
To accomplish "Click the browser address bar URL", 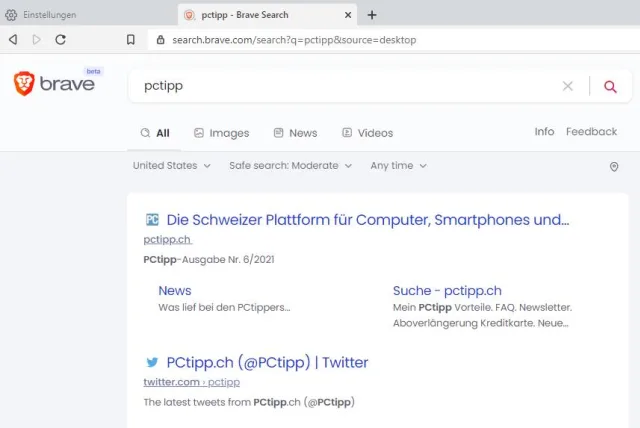I will coord(294,40).
